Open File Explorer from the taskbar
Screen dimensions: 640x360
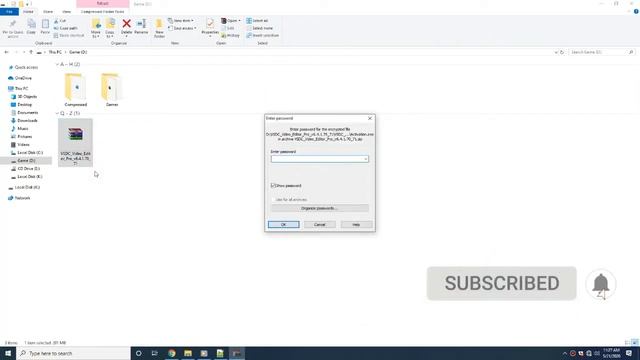pyautogui.click(x=188, y=353)
